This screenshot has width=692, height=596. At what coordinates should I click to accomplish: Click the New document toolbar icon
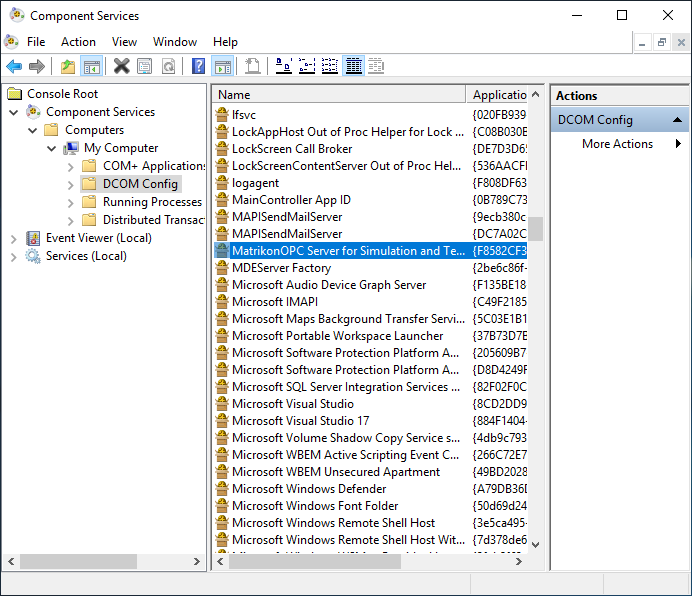click(x=252, y=67)
